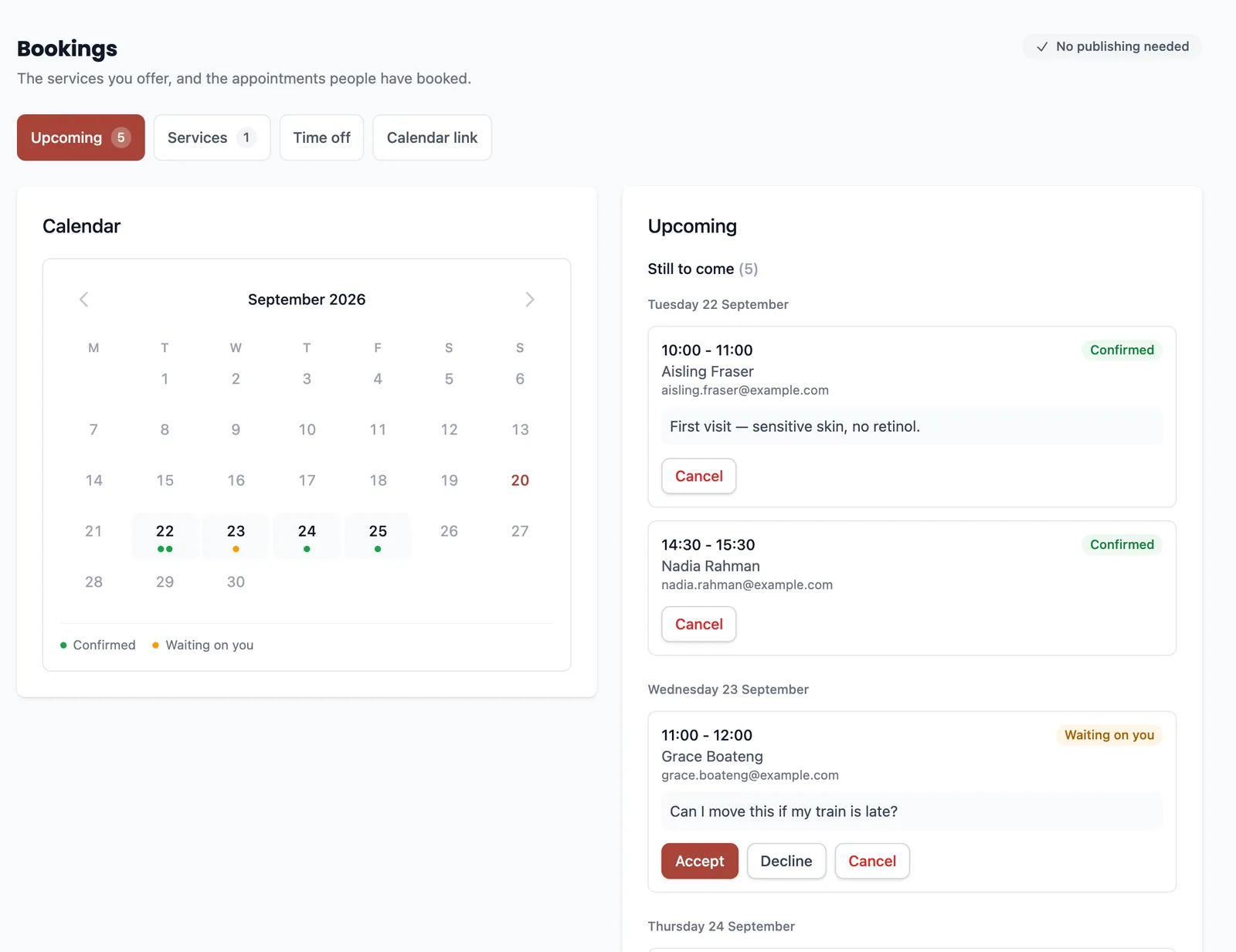Viewport: 1236px width, 952px height.
Task: Select September 25 on the calendar
Action: pos(378,536)
